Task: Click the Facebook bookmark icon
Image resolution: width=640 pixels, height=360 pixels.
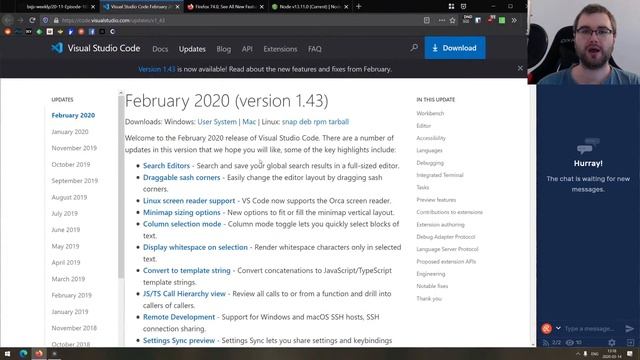Action: (x=91, y=31)
